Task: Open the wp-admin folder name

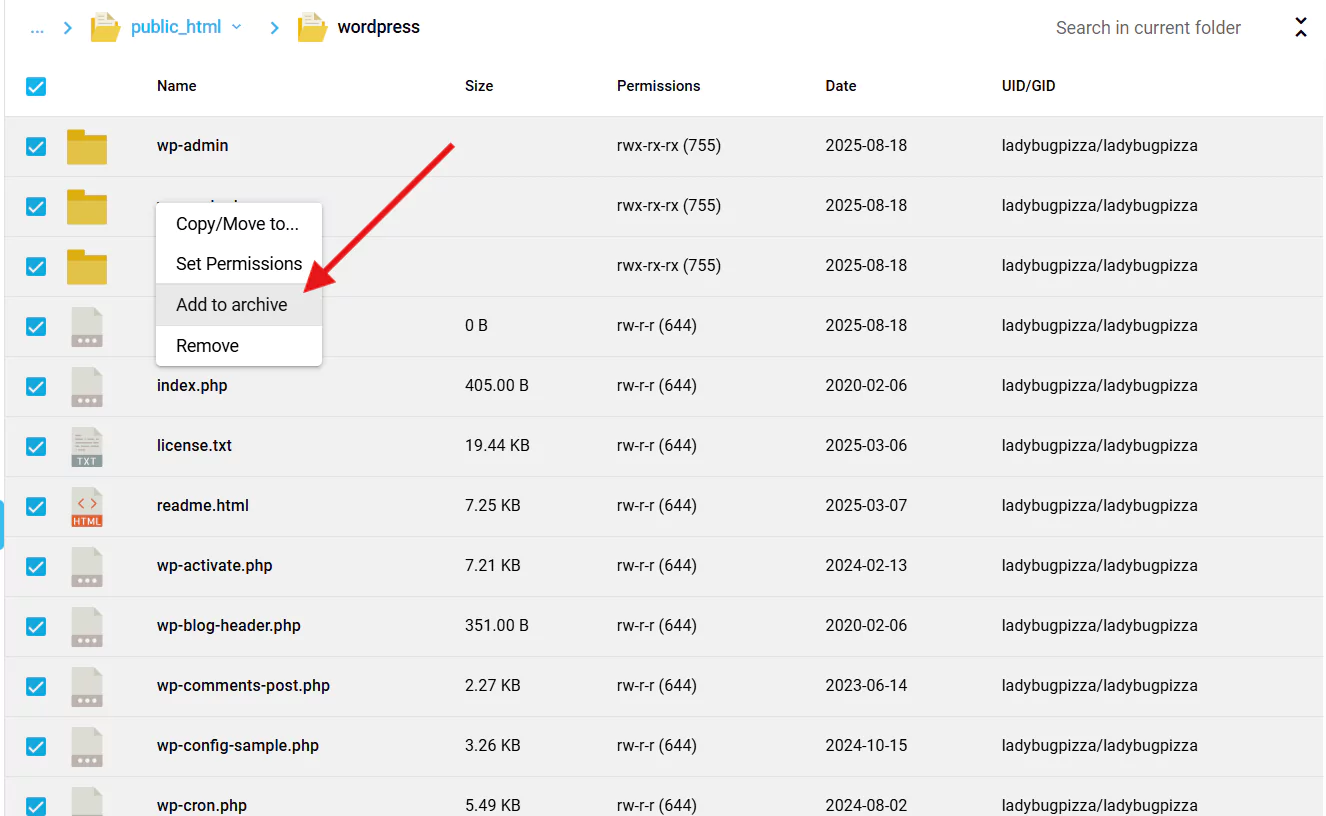Action: 193,146
